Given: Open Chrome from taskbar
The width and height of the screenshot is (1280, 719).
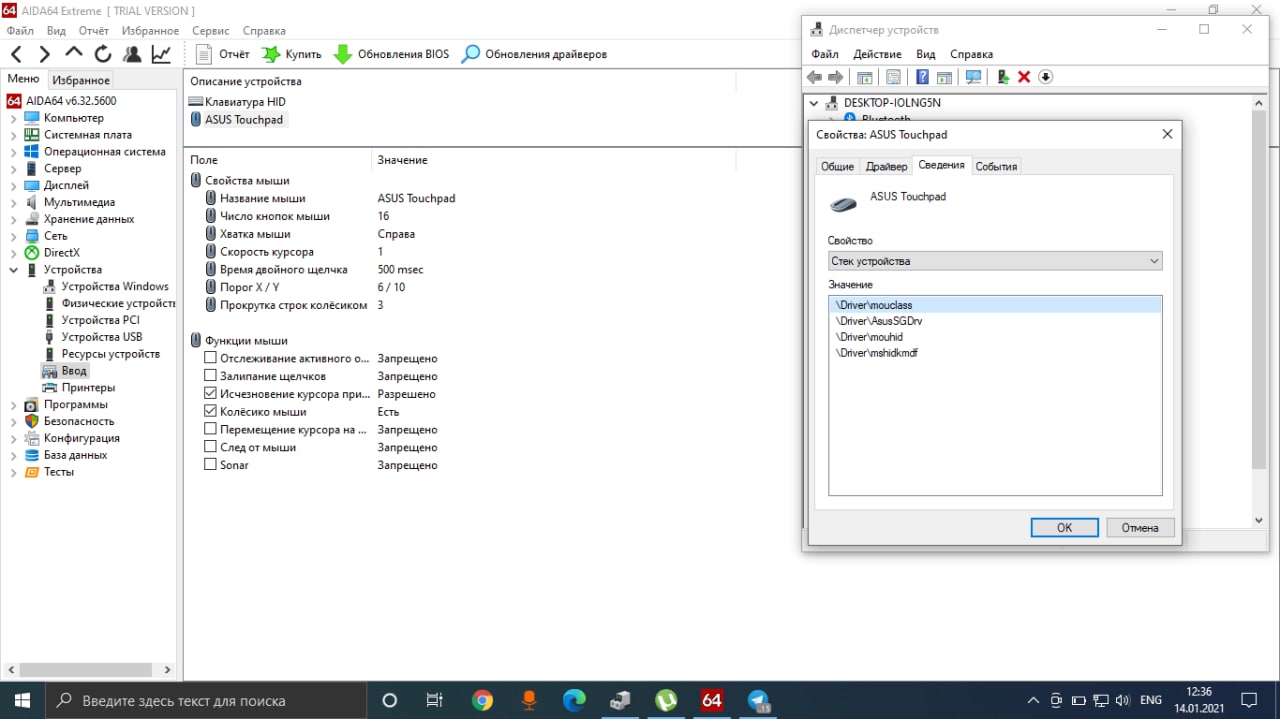Looking at the screenshot, I should [482, 700].
